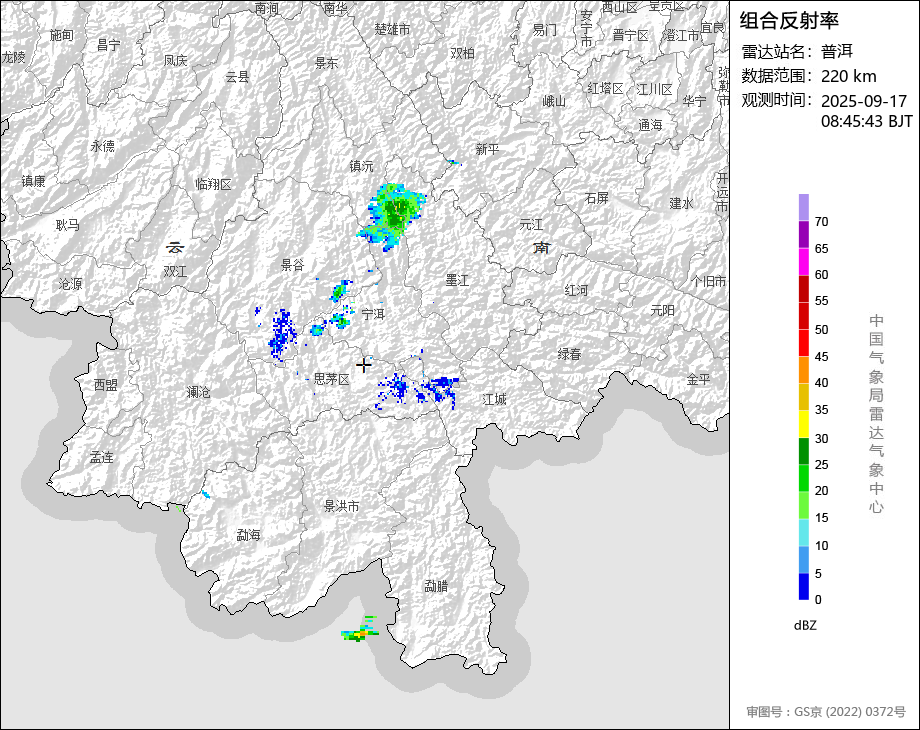The image size is (920, 730).
Task: Click the 建水 map label
Action: (x=681, y=204)
